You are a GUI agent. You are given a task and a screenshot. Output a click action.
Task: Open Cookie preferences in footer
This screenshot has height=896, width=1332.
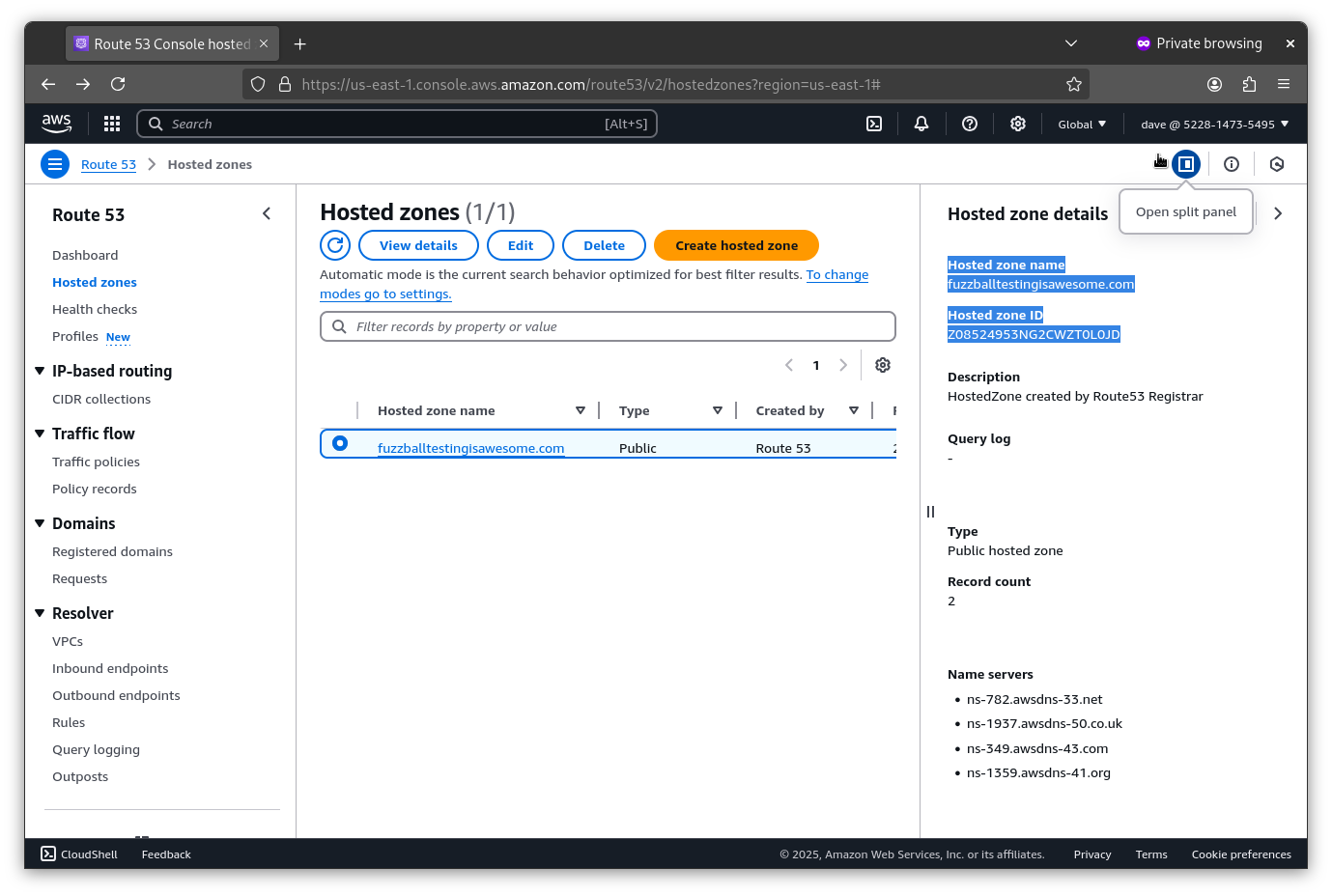pos(1241,854)
